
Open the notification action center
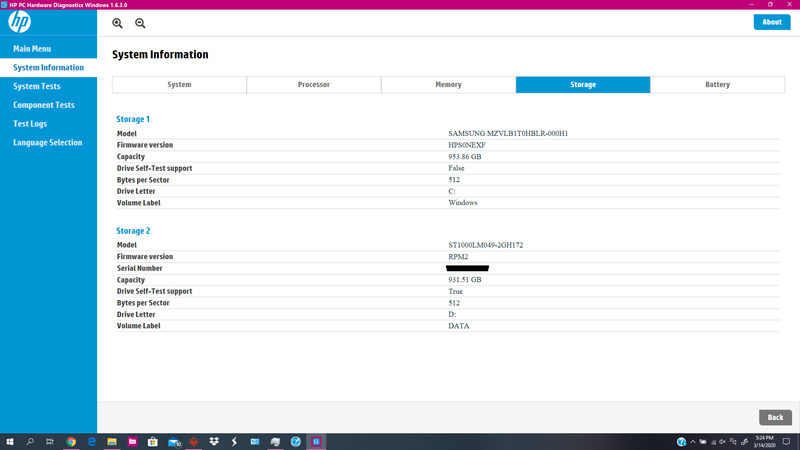787,442
